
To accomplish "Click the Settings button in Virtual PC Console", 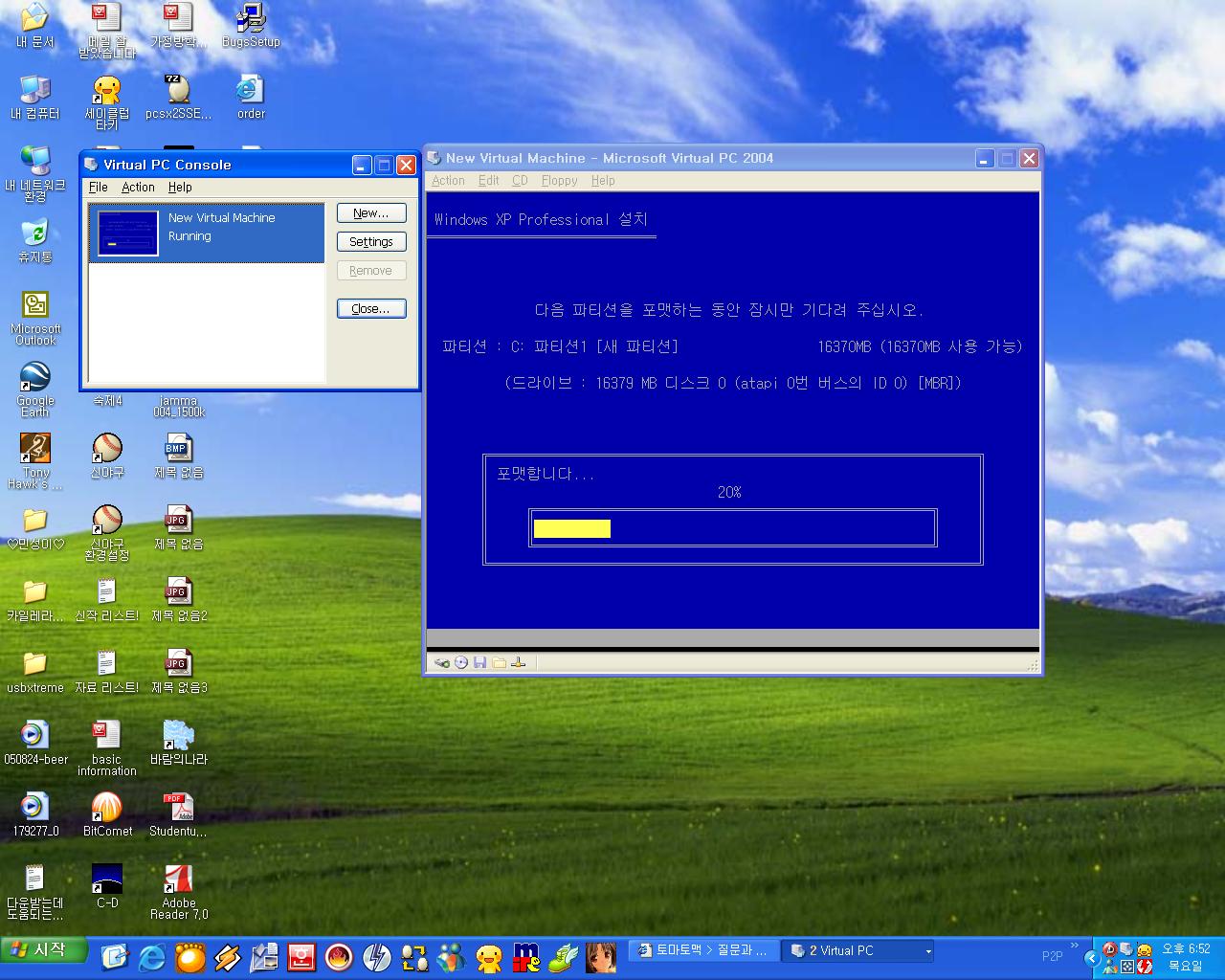I will pyautogui.click(x=371, y=242).
